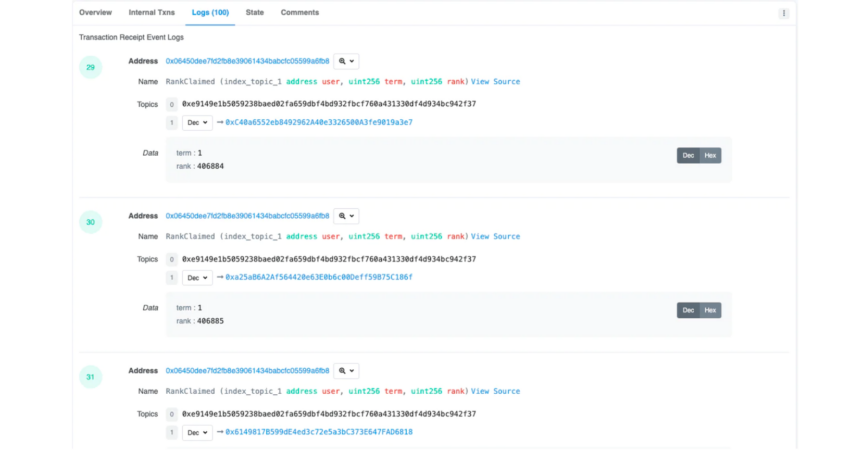Click topic index 0 badge in log 29

click(171, 104)
